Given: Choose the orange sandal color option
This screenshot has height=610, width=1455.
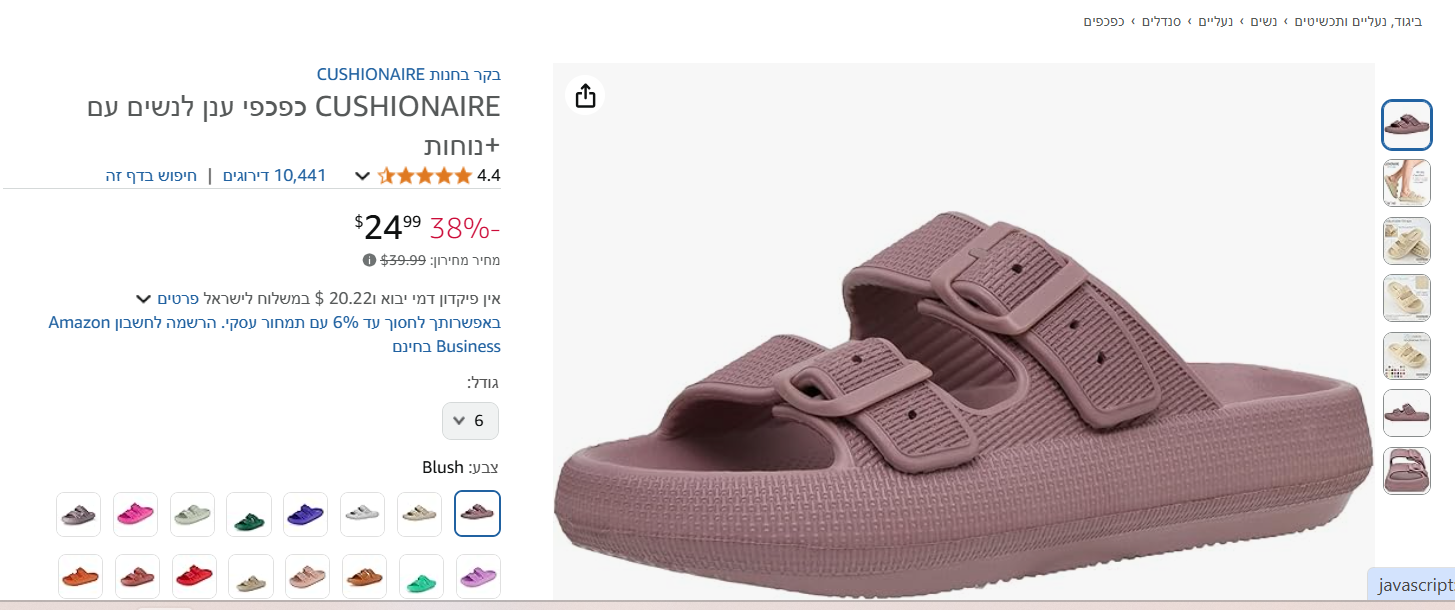Looking at the screenshot, I should coord(79,576).
